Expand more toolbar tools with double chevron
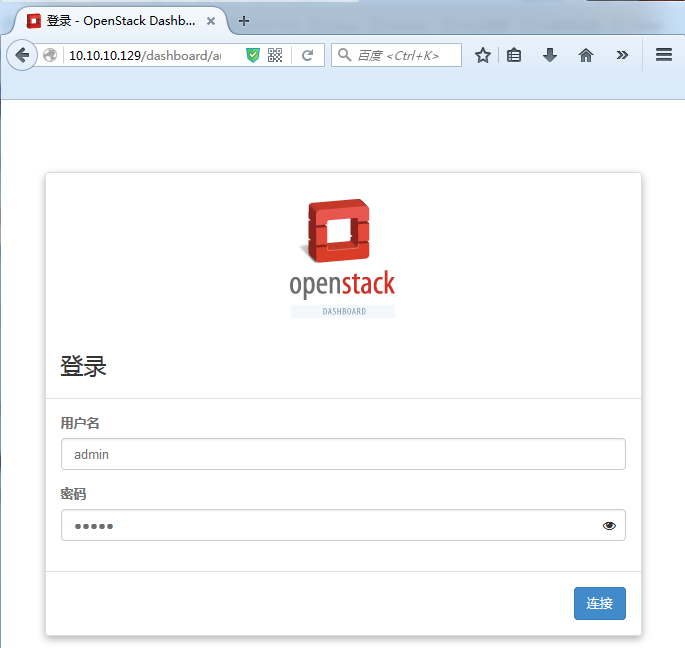 coord(622,55)
